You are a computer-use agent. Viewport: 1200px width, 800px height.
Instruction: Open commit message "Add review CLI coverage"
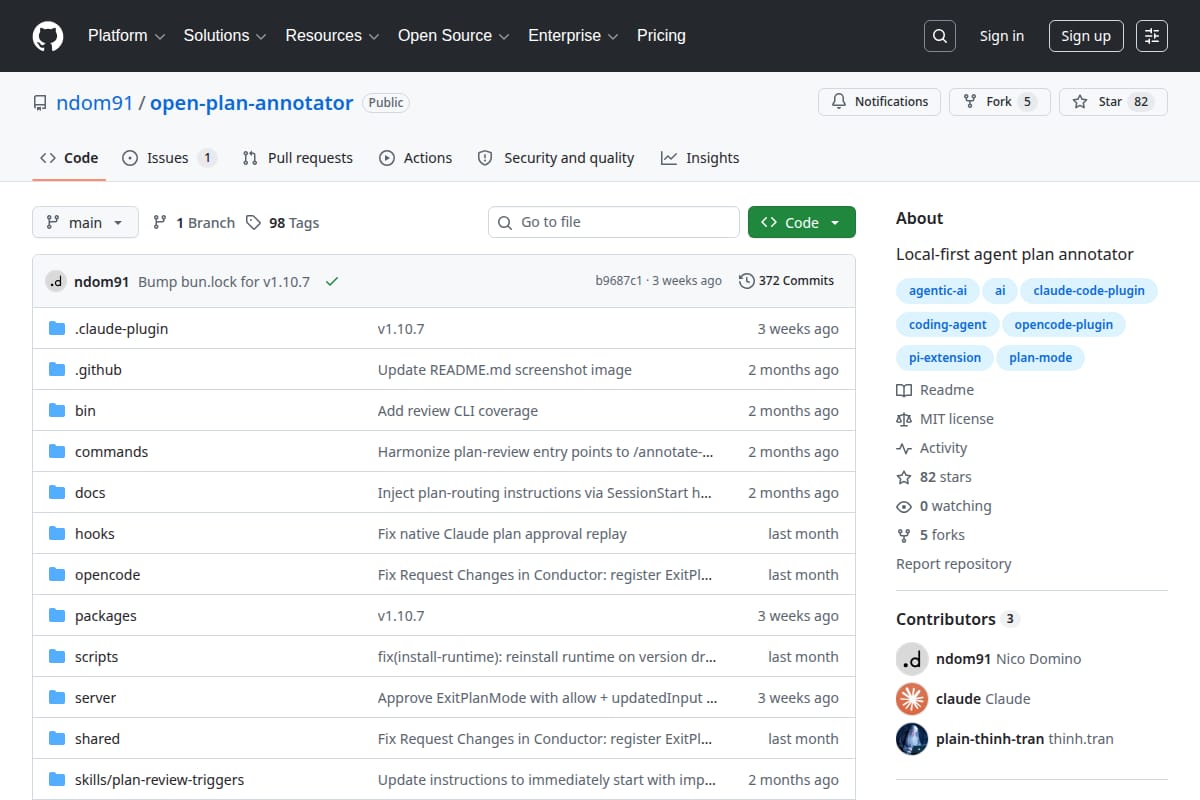(458, 411)
